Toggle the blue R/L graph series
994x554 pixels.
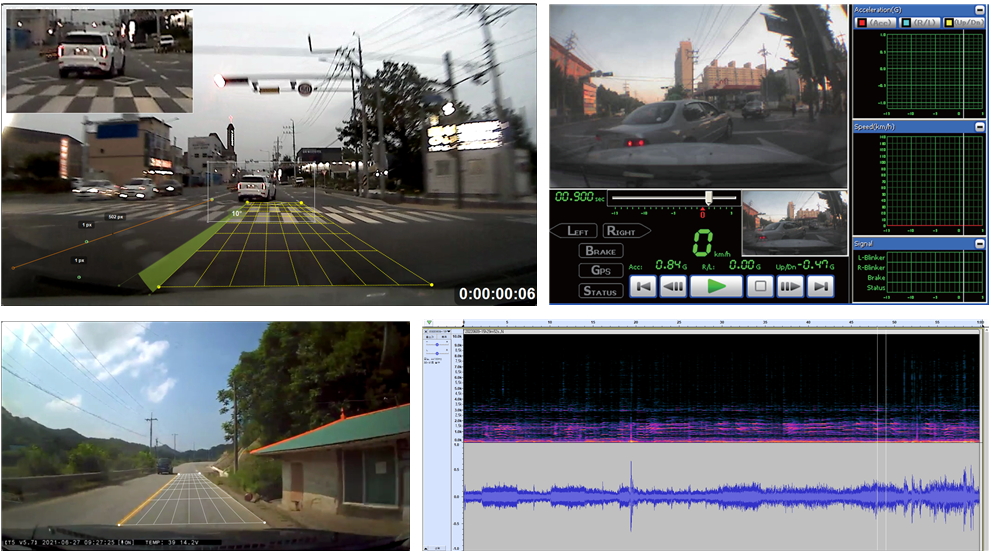tap(919, 22)
